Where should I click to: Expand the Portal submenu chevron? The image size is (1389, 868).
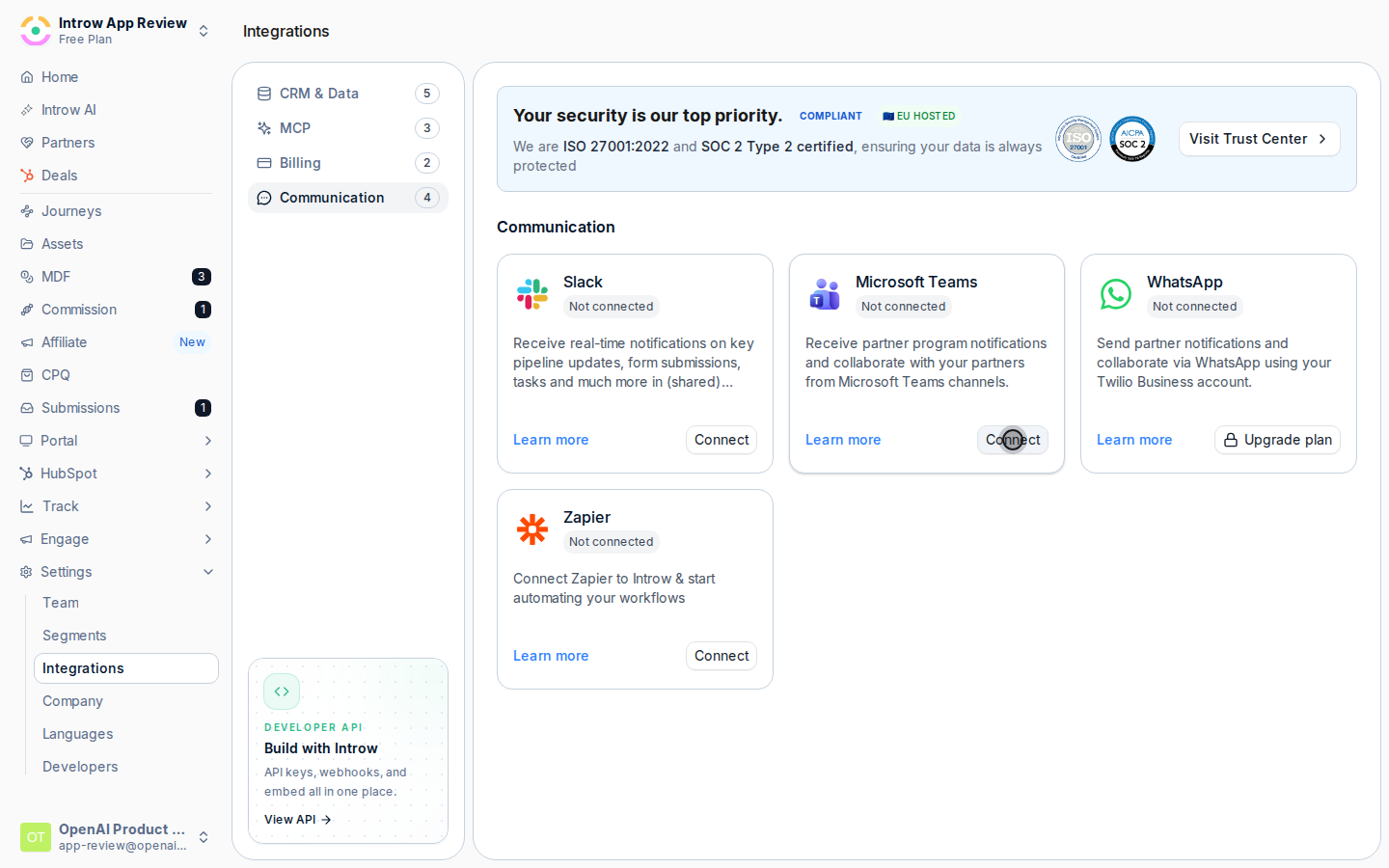pyautogui.click(x=208, y=441)
